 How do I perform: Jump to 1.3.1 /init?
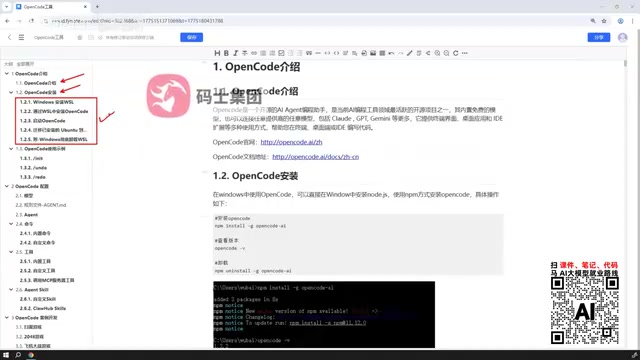pyautogui.click(x=31, y=158)
